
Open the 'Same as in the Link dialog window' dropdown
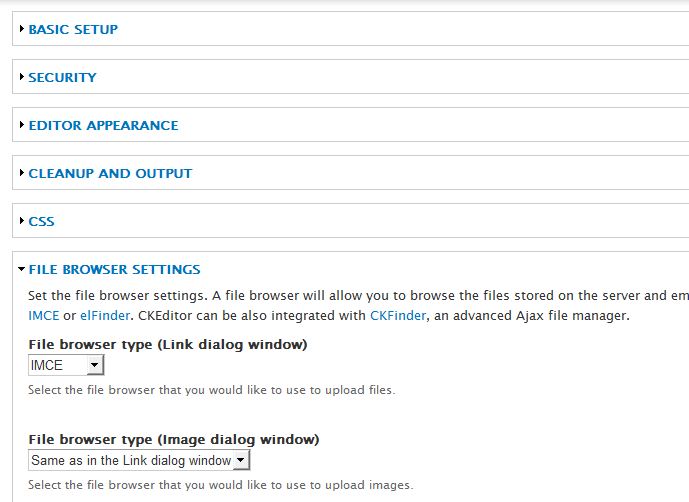139,460
